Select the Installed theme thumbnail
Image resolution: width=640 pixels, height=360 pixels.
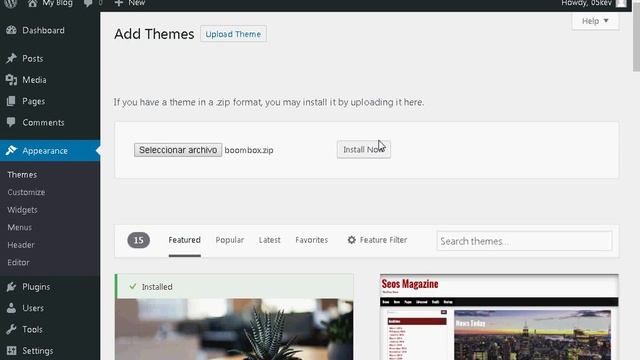(234, 317)
